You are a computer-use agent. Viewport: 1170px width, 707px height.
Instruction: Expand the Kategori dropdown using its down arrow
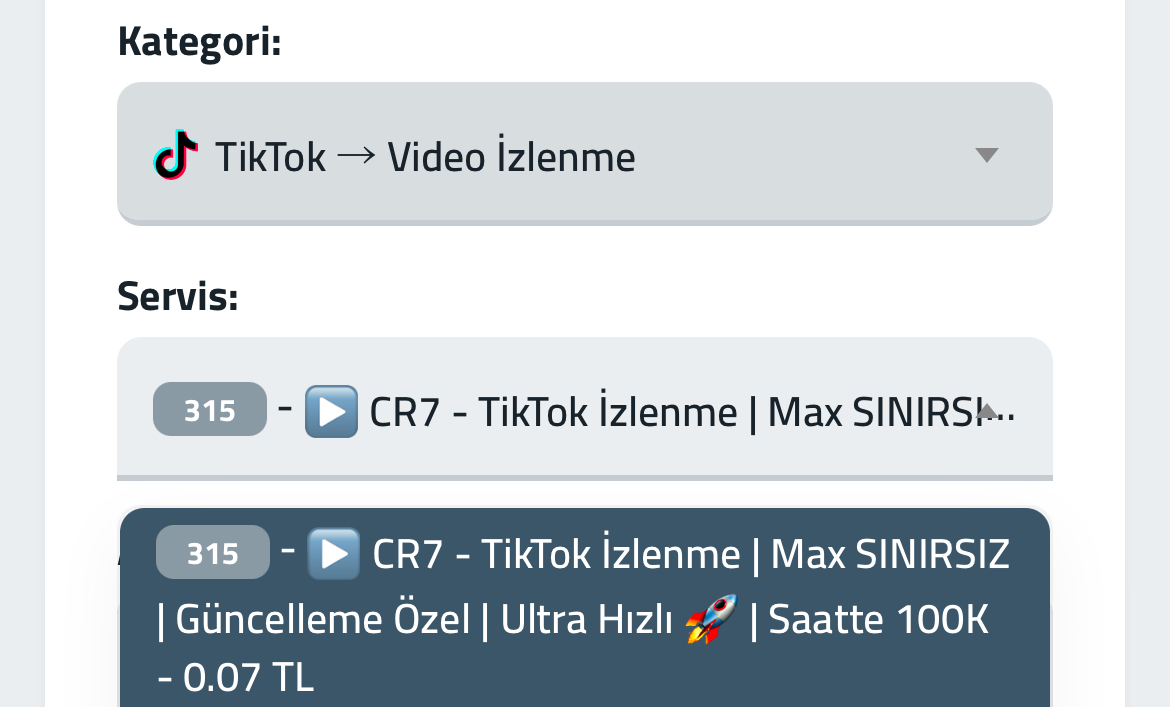pos(986,155)
